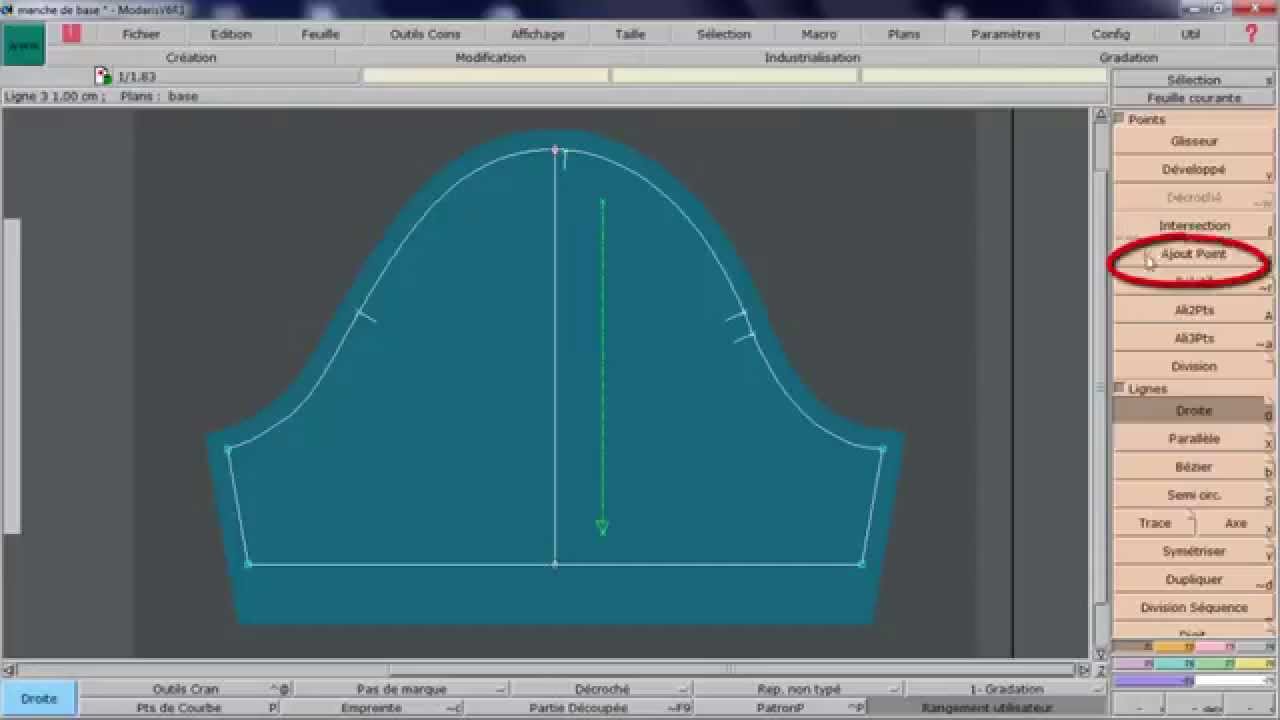Click the red exclamation icon beside Fichier
This screenshot has width=1280, height=720.
71,33
